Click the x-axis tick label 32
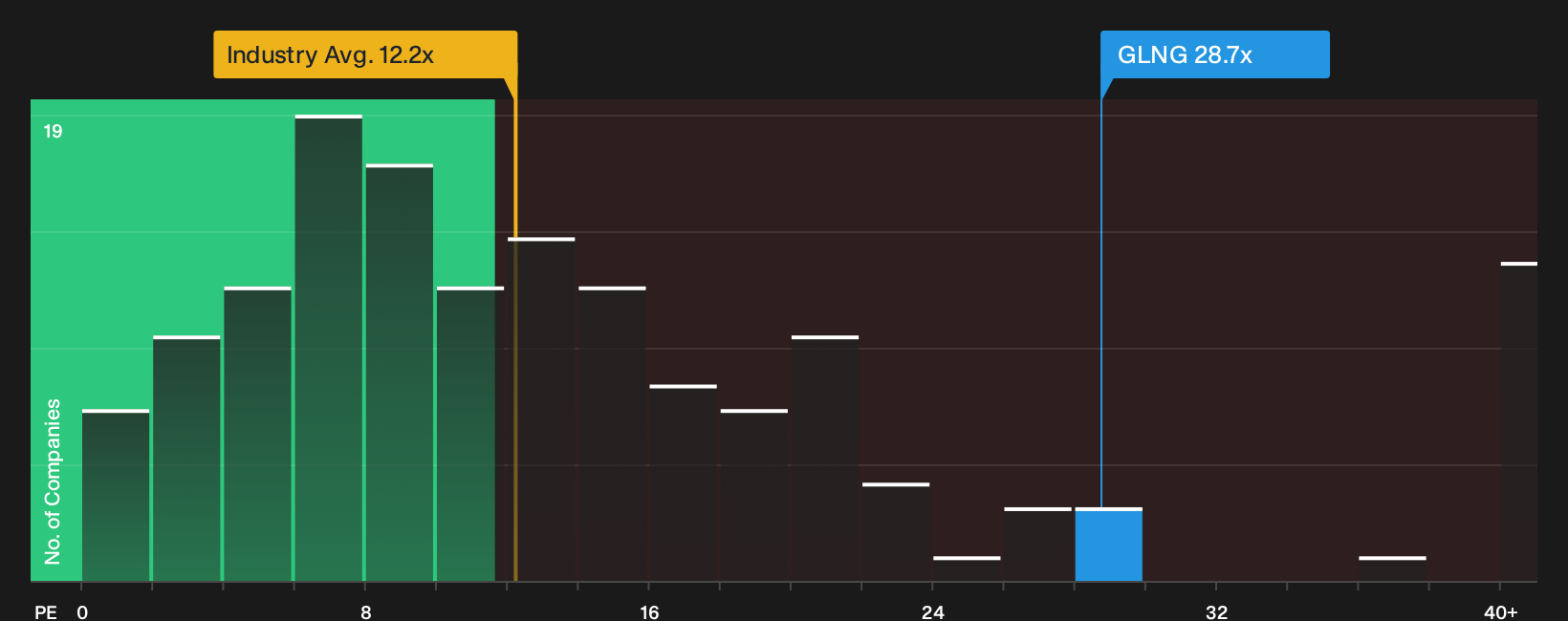1568x621 pixels. pyautogui.click(x=1216, y=612)
